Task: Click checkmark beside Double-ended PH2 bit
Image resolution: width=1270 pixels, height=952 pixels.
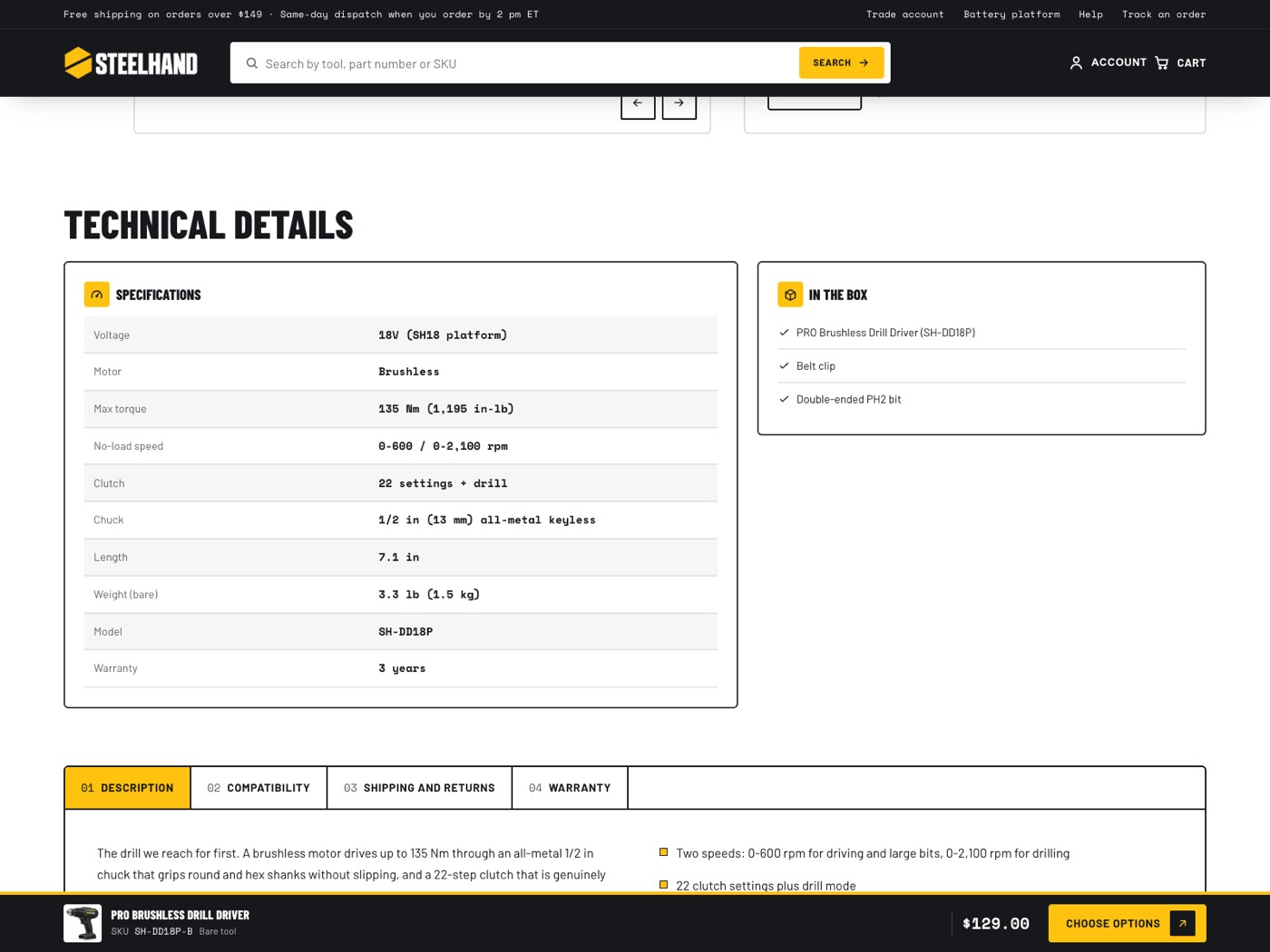Action: (784, 399)
